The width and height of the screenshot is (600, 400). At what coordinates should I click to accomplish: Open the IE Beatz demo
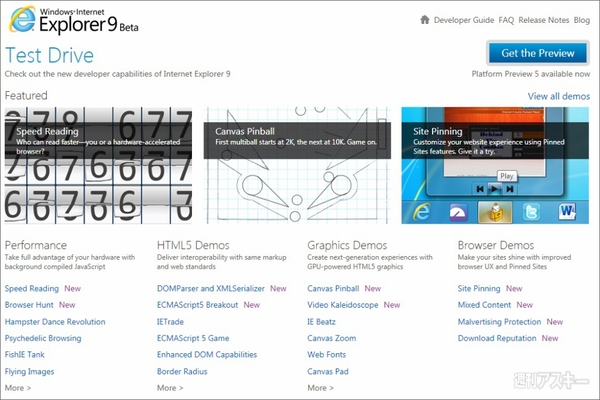point(321,322)
